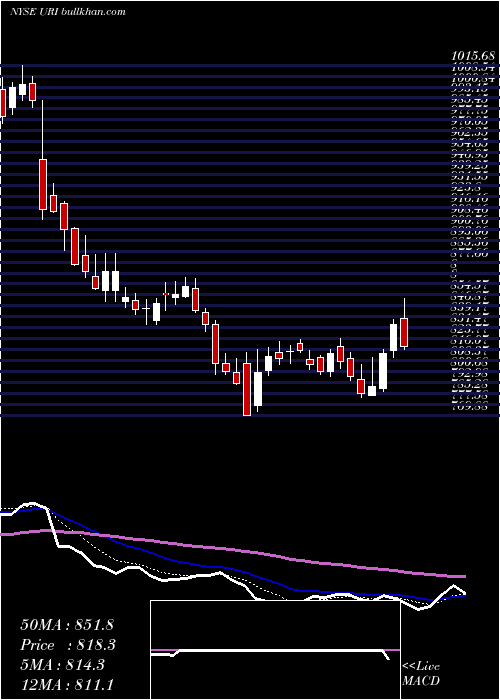The width and height of the screenshot is (500, 700).
Task: Click the NYSE URI bullkhan.com chart title
Action: point(67,12)
